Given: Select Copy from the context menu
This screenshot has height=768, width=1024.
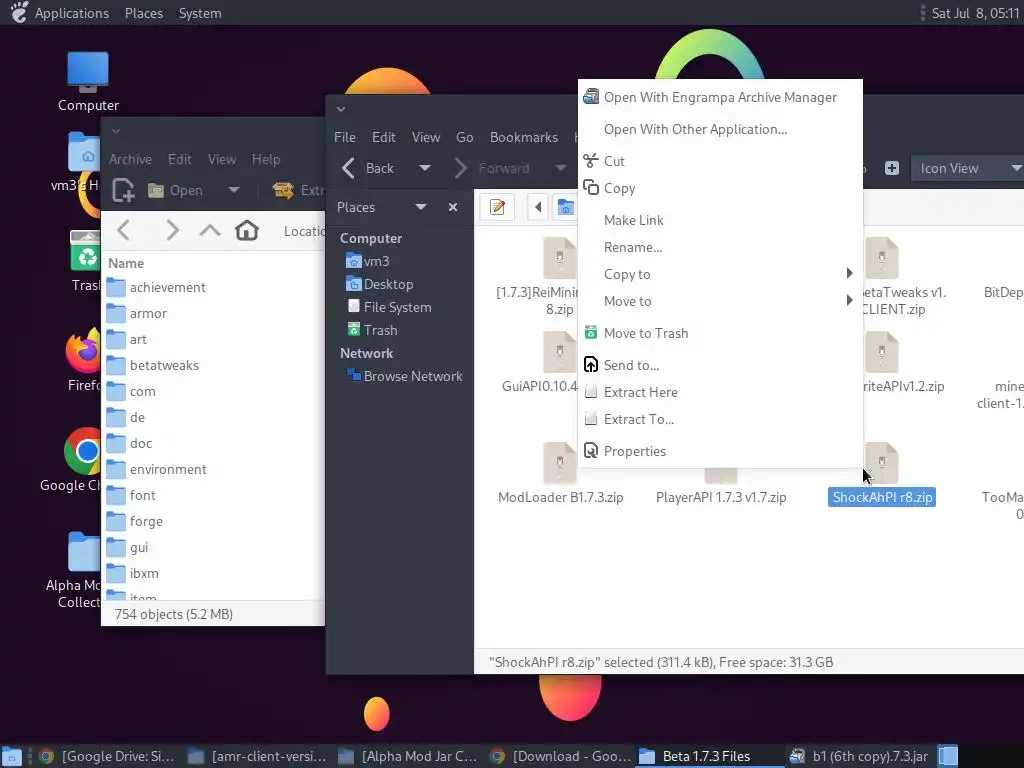Looking at the screenshot, I should [720, 188].
